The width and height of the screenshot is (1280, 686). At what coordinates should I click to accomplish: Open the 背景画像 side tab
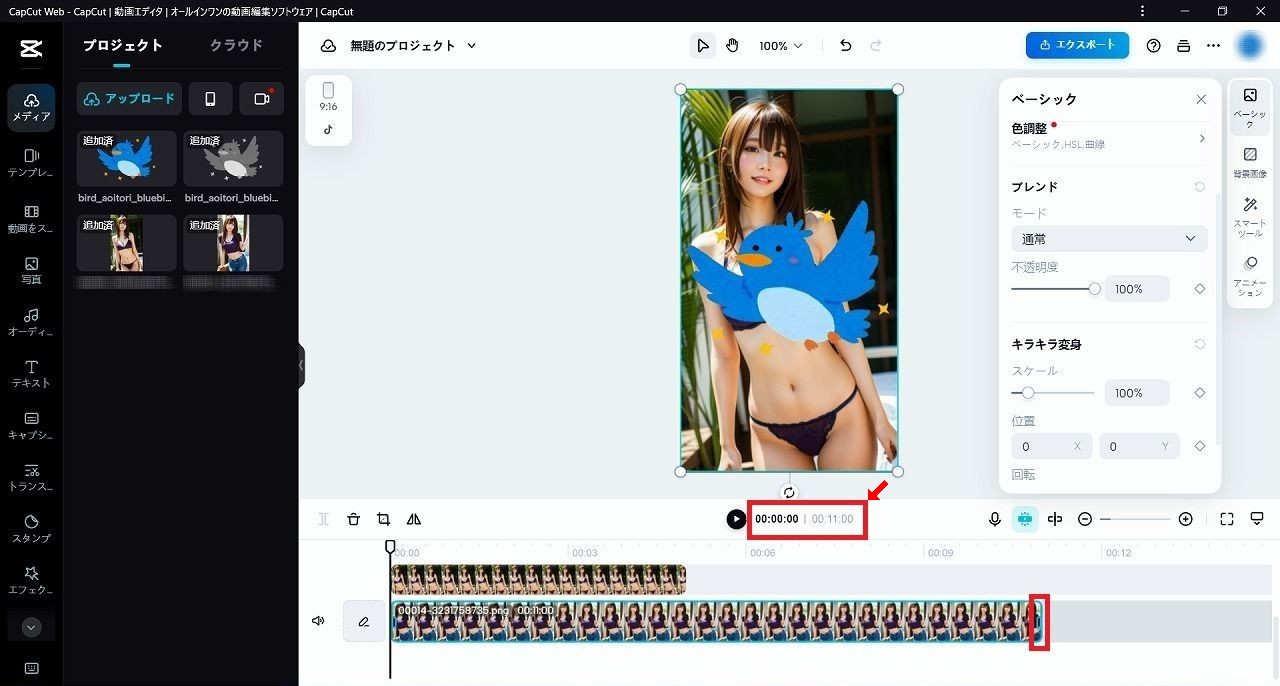click(x=1250, y=162)
